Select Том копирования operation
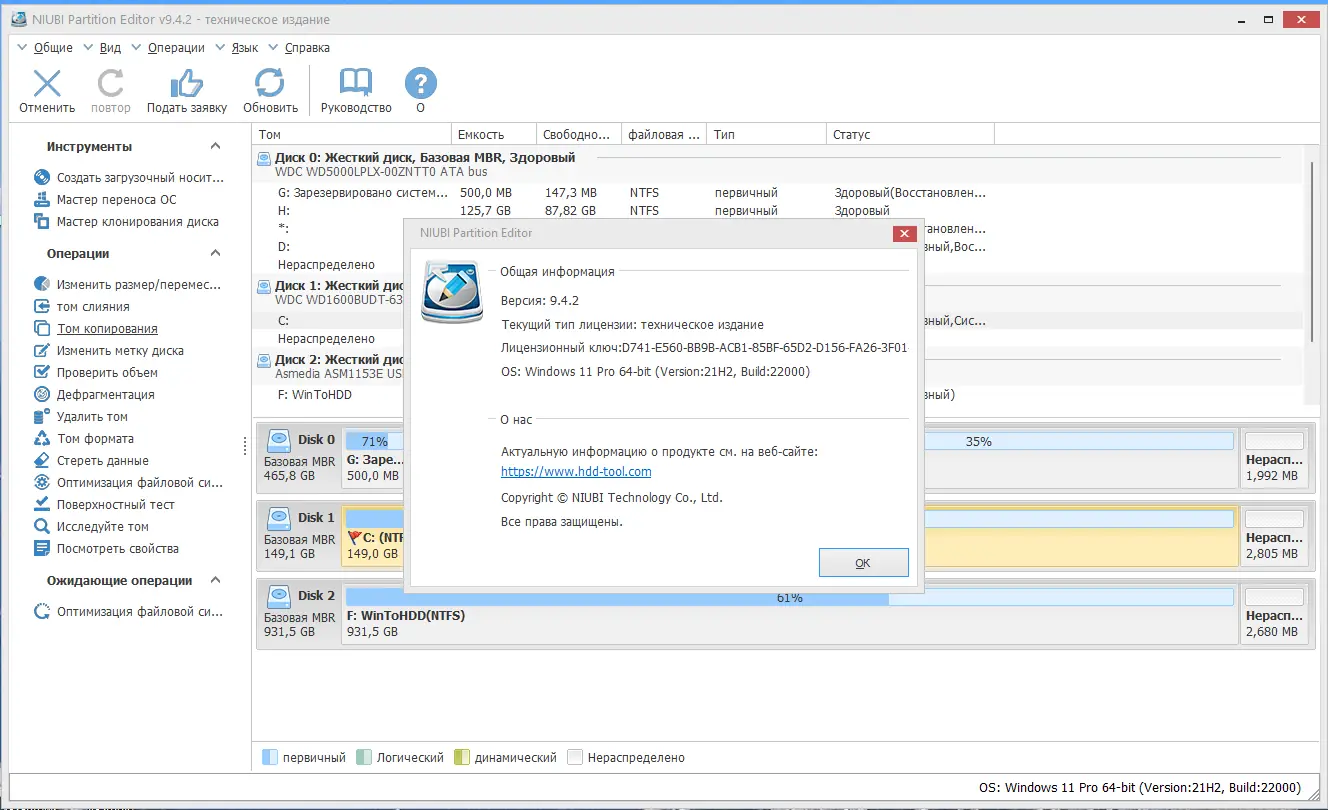 (96, 329)
